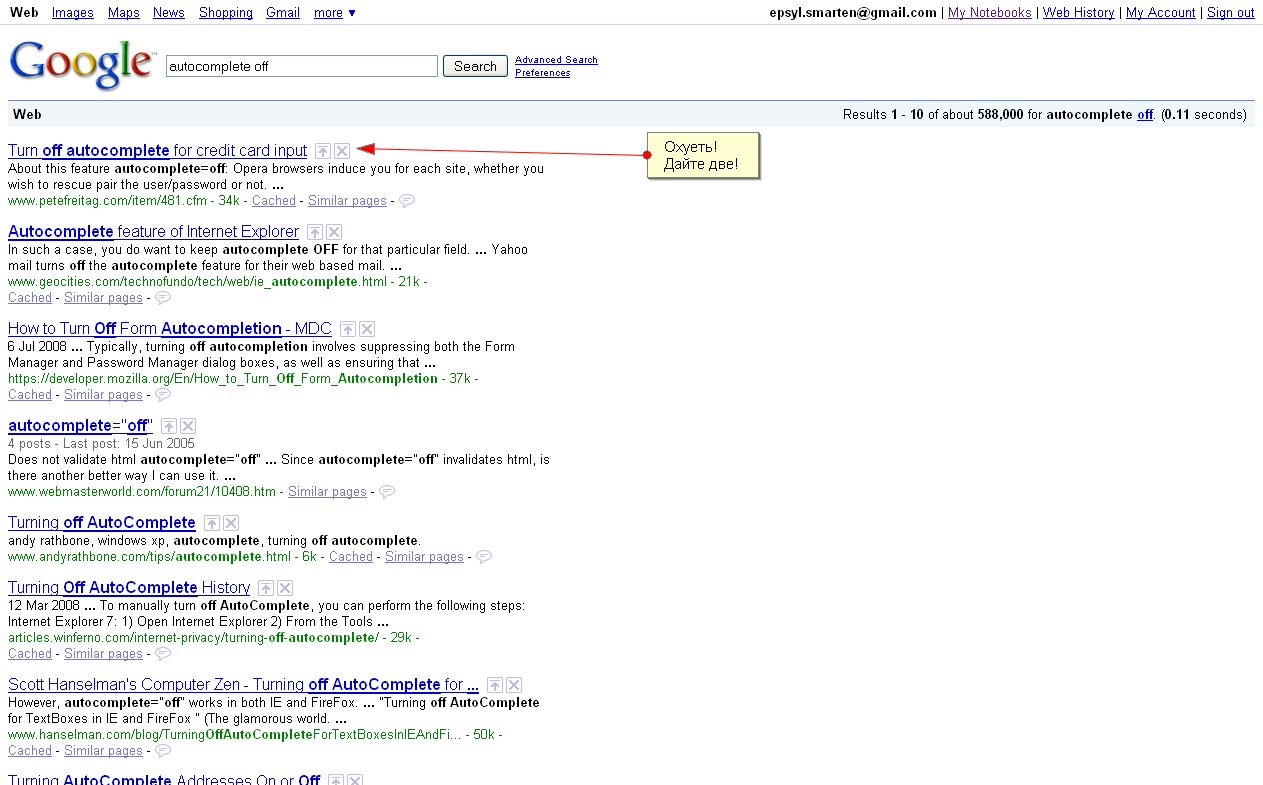Open Cached version of geocities result
Image resolution: width=1263 pixels, height=785 pixels.
coord(30,298)
